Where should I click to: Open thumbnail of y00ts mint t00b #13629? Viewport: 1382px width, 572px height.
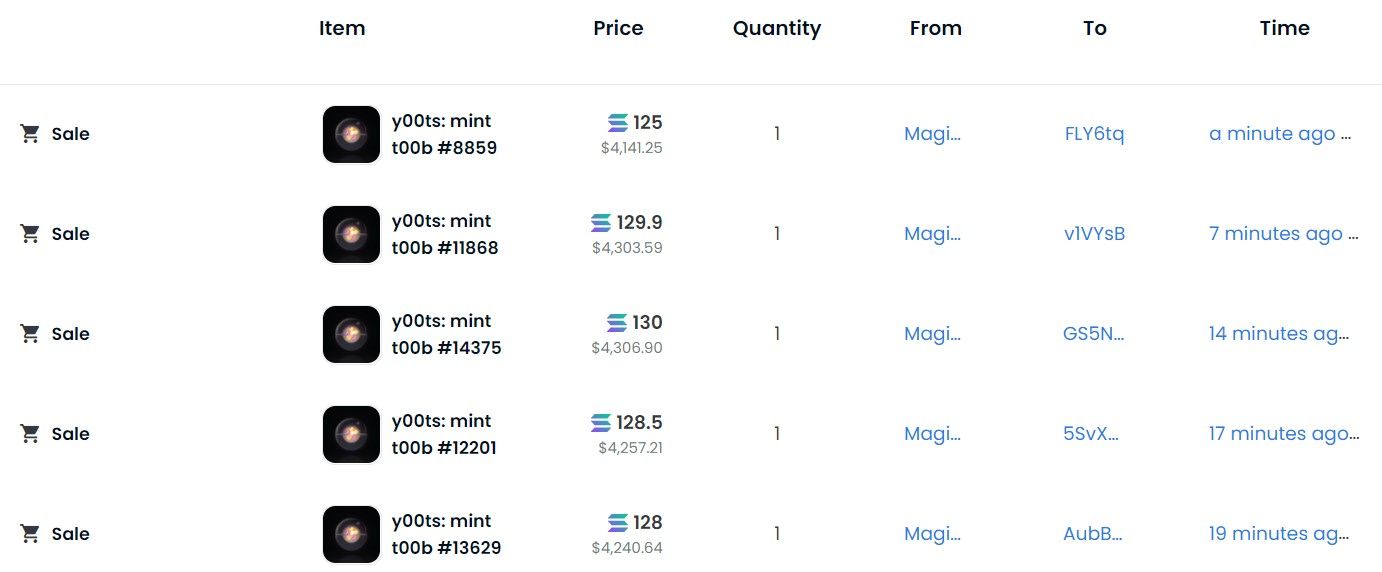click(351, 534)
